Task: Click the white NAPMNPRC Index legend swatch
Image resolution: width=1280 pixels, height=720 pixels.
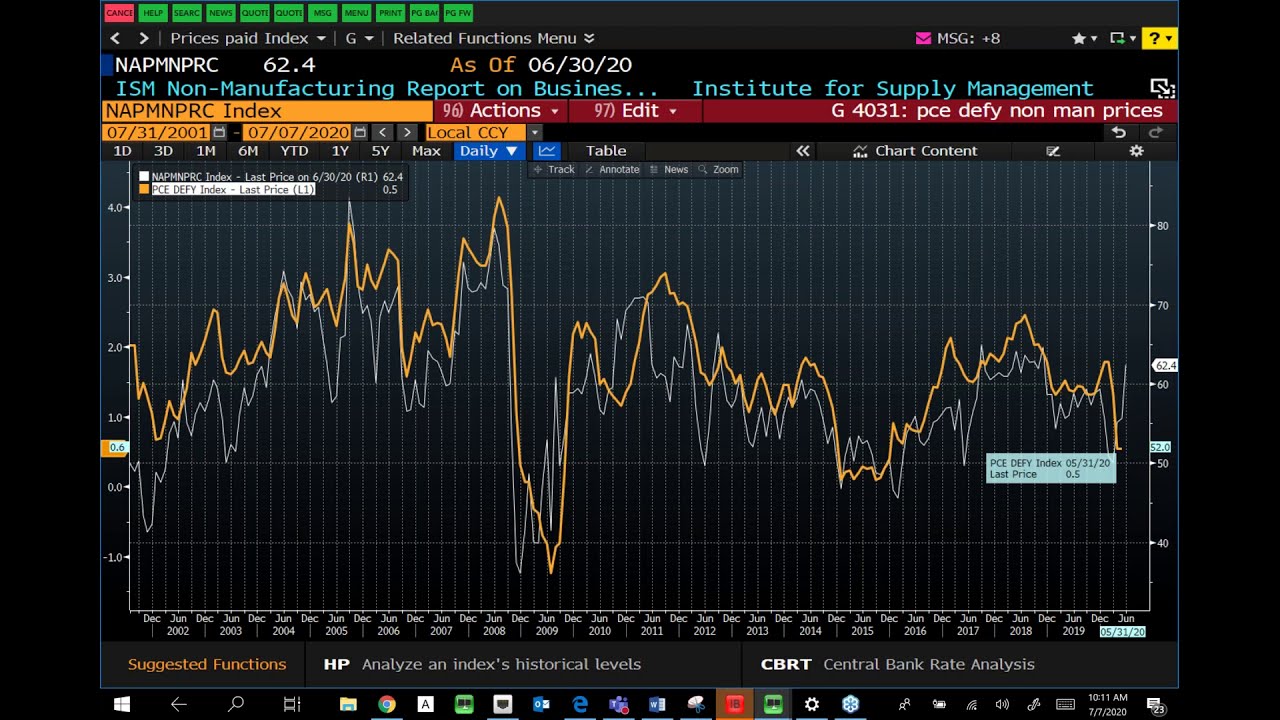Action: click(x=145, y=177)
